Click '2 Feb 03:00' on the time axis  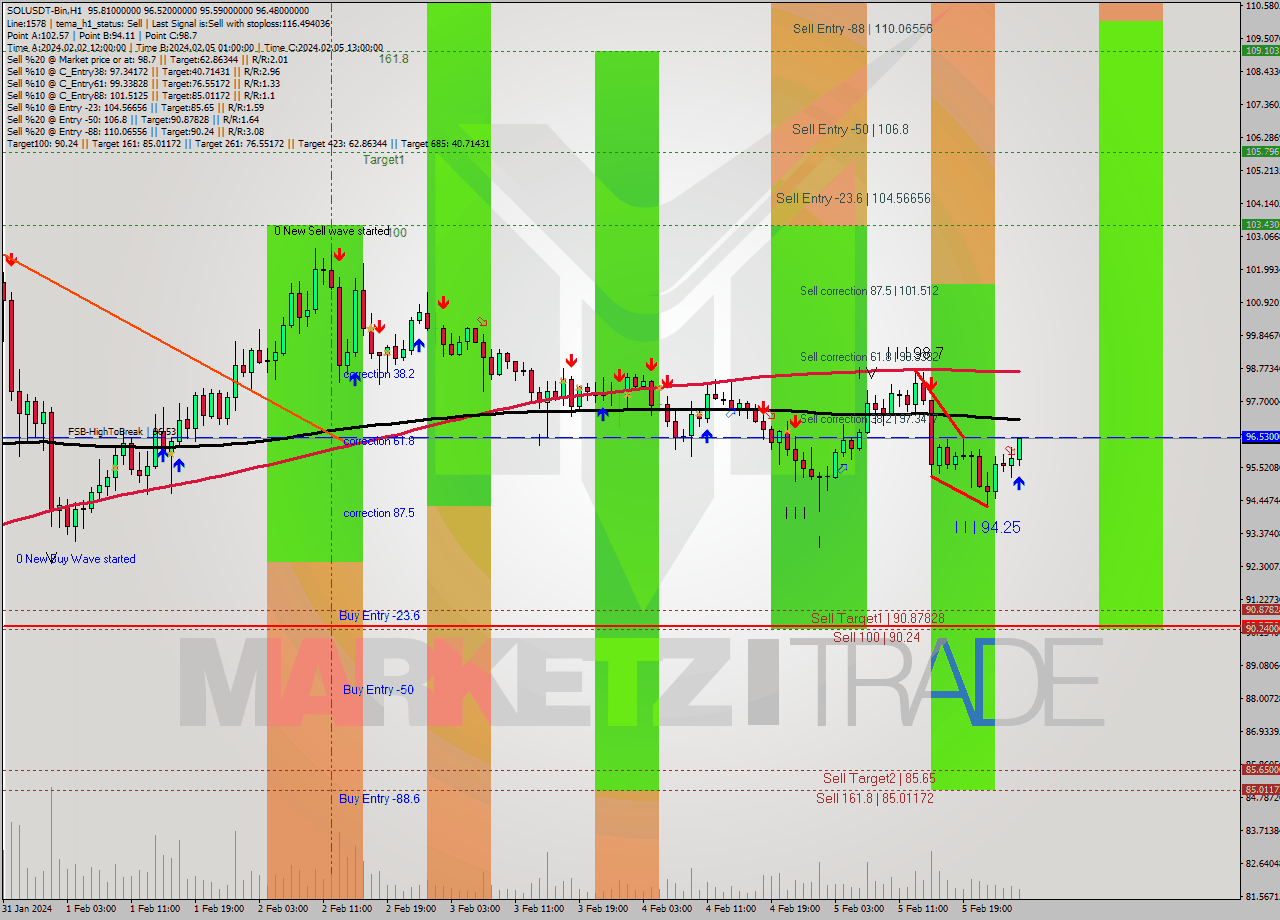click(x=282, y=909)
